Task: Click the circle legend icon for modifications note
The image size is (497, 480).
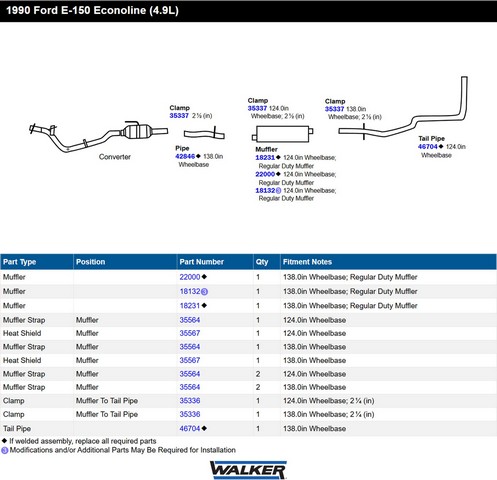Action: (x=4, y=450)
